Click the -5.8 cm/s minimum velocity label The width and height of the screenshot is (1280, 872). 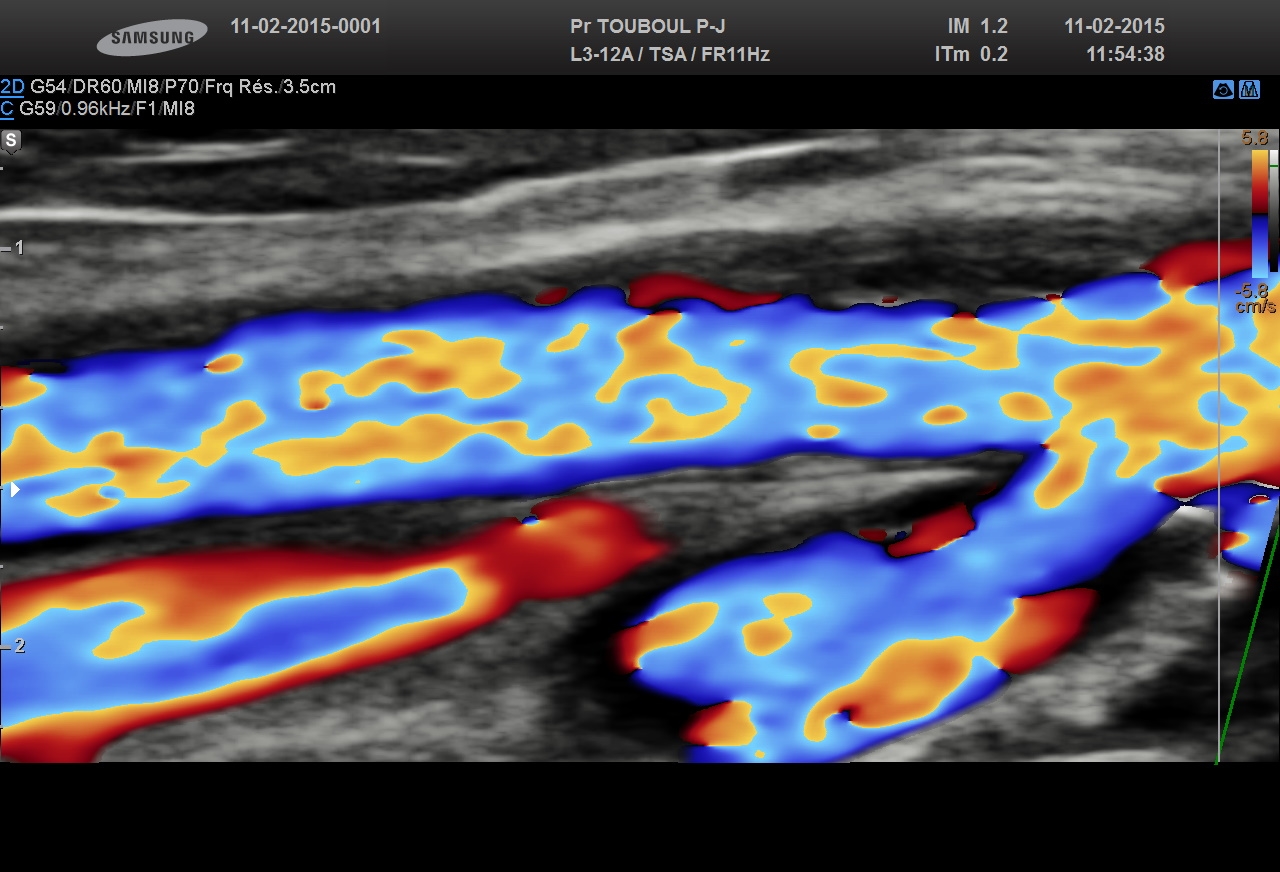coord(1254,299)
